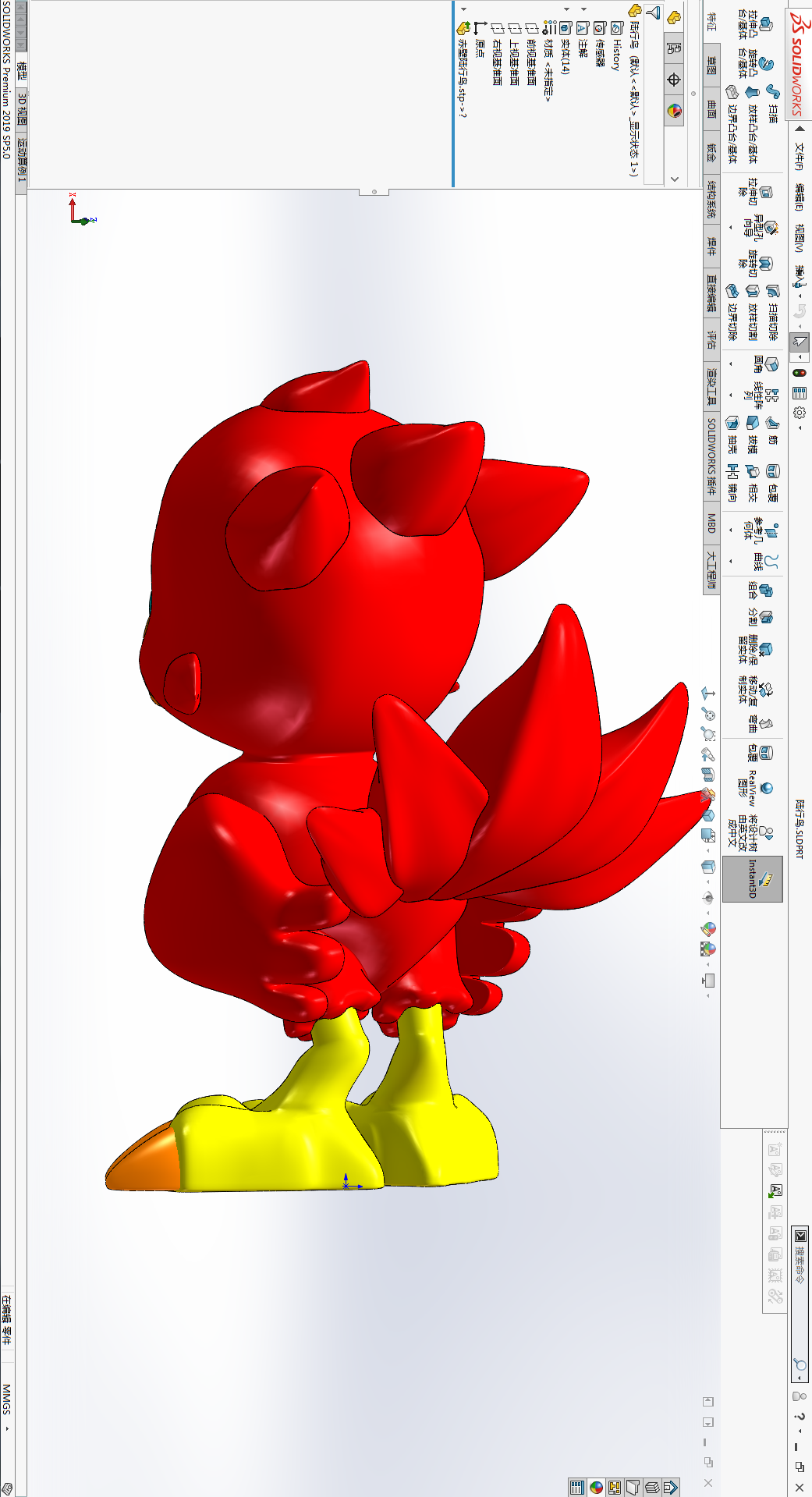The height and width of the screenshot is (1497, 812).
Task: Expand the 注解 tree node
Action: coord(584,9)
